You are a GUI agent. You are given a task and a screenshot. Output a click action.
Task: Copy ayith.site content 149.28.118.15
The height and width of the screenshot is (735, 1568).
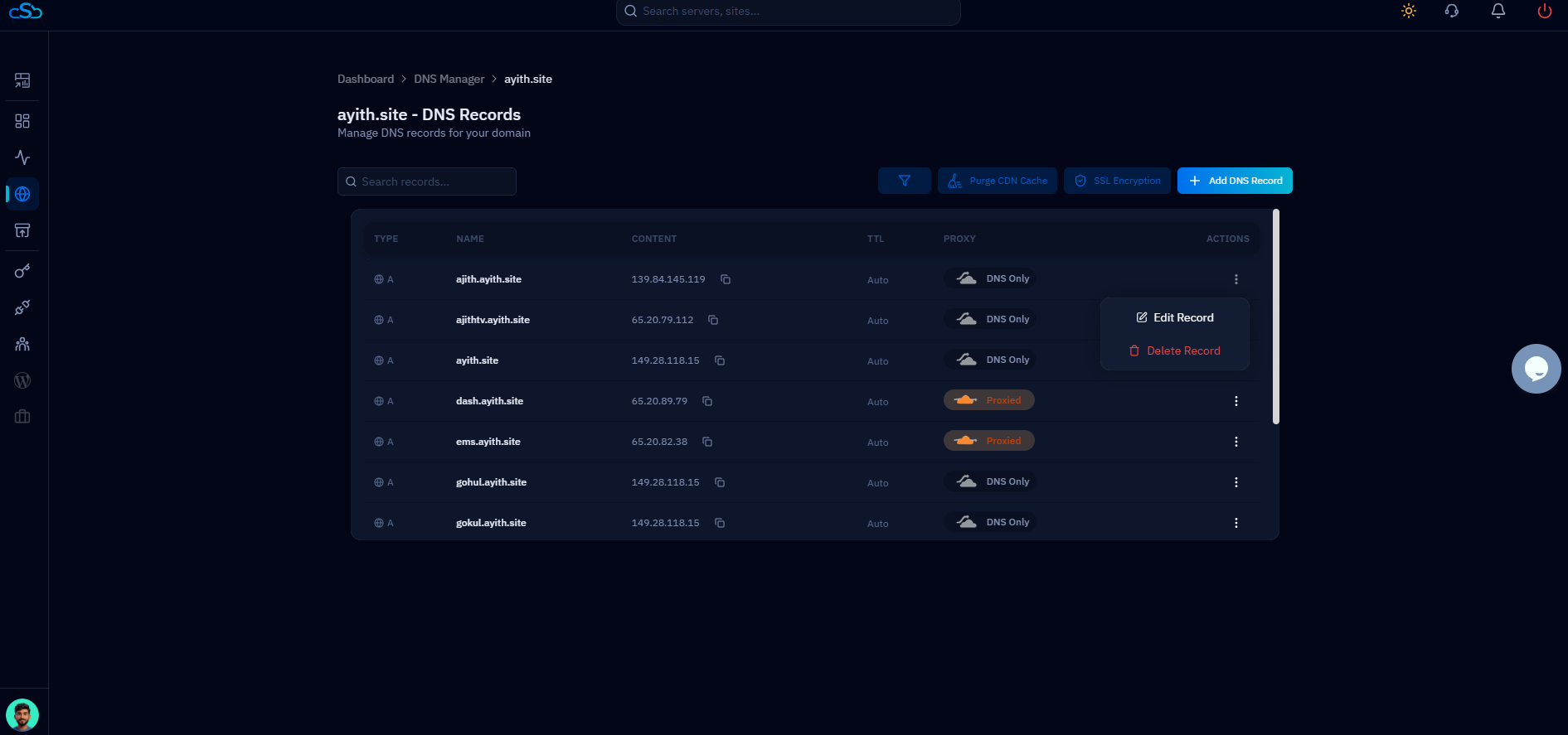coord(720,360)
